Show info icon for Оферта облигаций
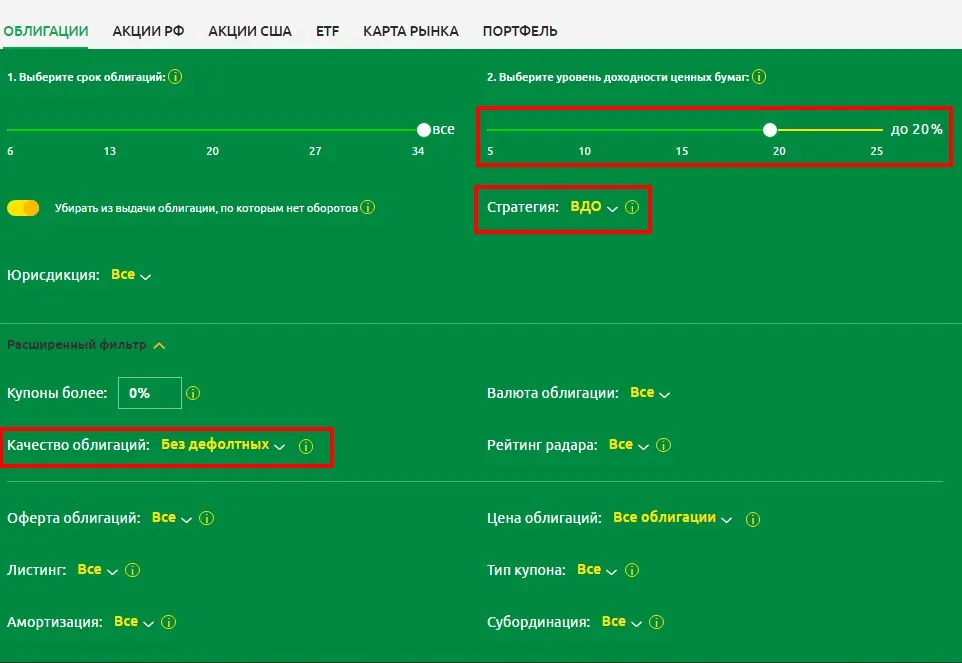962x663 pixels. point(207,518)
